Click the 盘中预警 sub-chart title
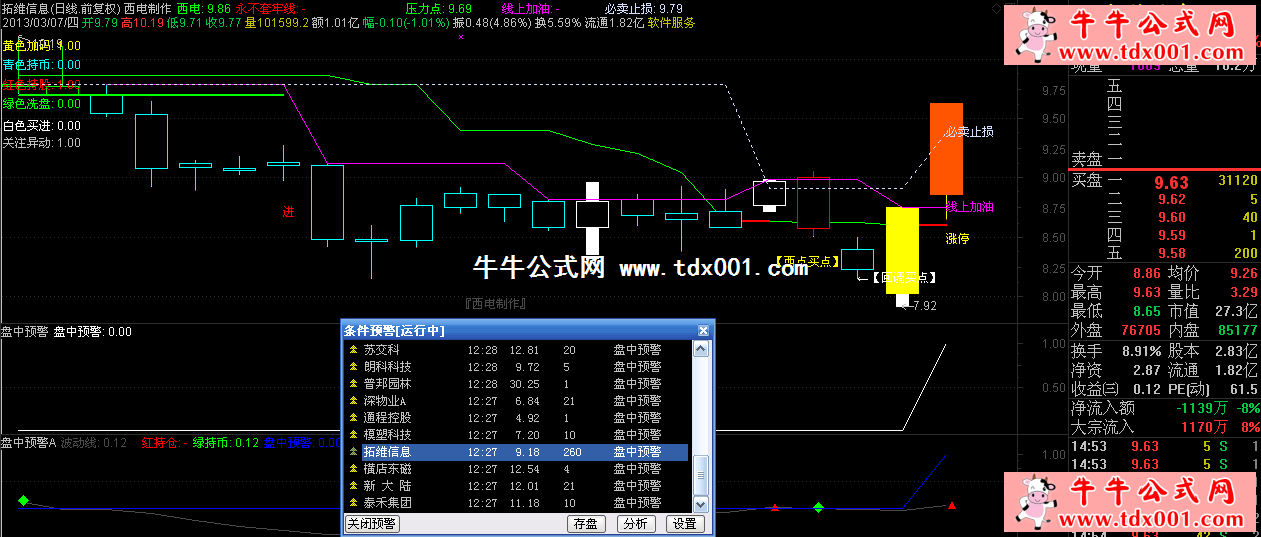The image size is (1261, 537). coord(24,332)
